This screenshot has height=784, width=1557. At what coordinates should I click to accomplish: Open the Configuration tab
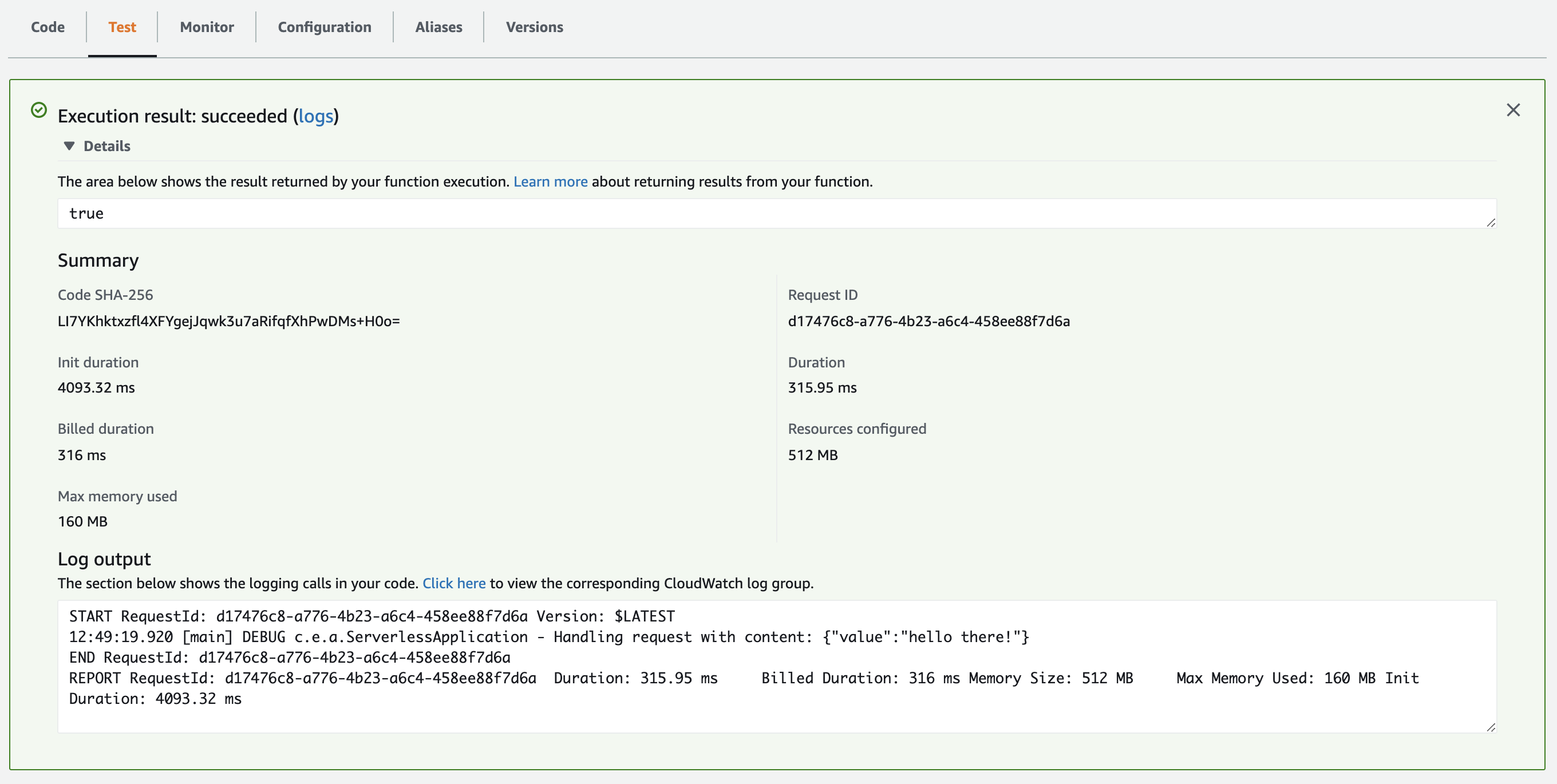tap(325, 27)
